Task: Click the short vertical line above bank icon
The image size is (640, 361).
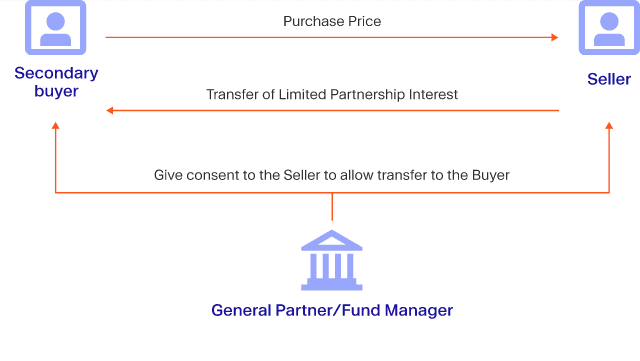Action: [332, 207]
